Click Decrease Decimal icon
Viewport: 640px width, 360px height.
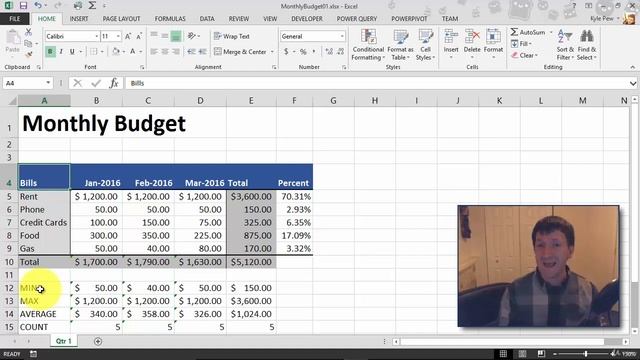[340, 51]
